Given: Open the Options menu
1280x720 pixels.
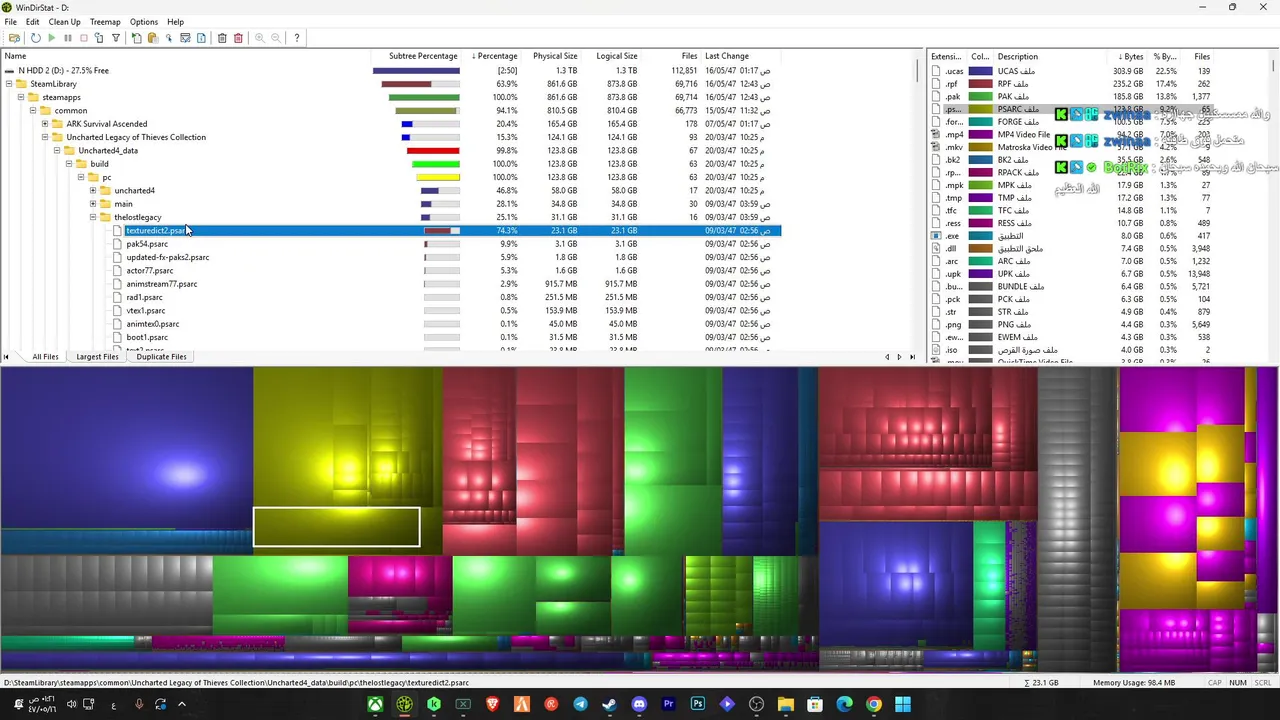Looking at the screenshot, I should point(143,22).
